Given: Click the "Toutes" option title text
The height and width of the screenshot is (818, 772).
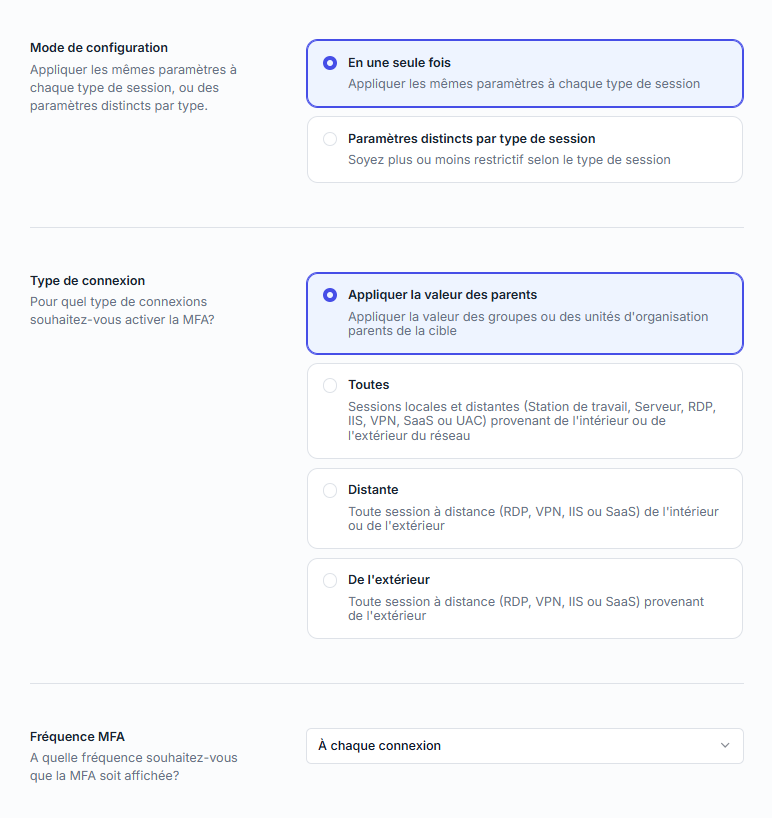Looking at the screenshot, I should (369, 385).
